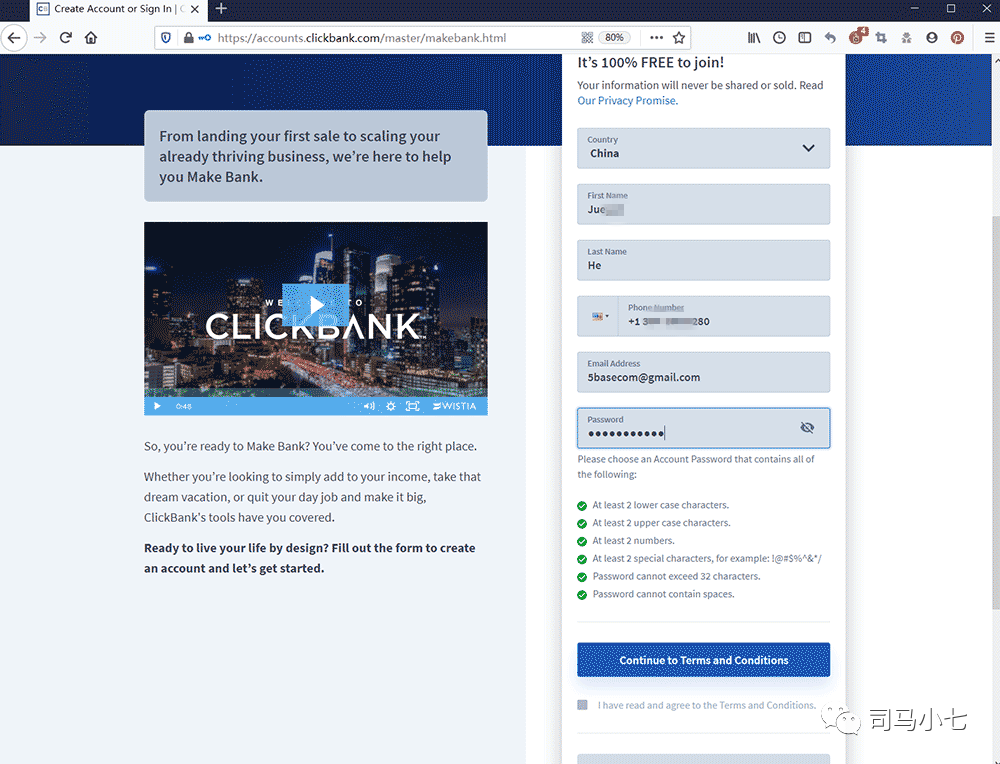Click "Password cannot contain spaces." text
The width and height of the screenshot is (1000, 764).
coord(663,594)
